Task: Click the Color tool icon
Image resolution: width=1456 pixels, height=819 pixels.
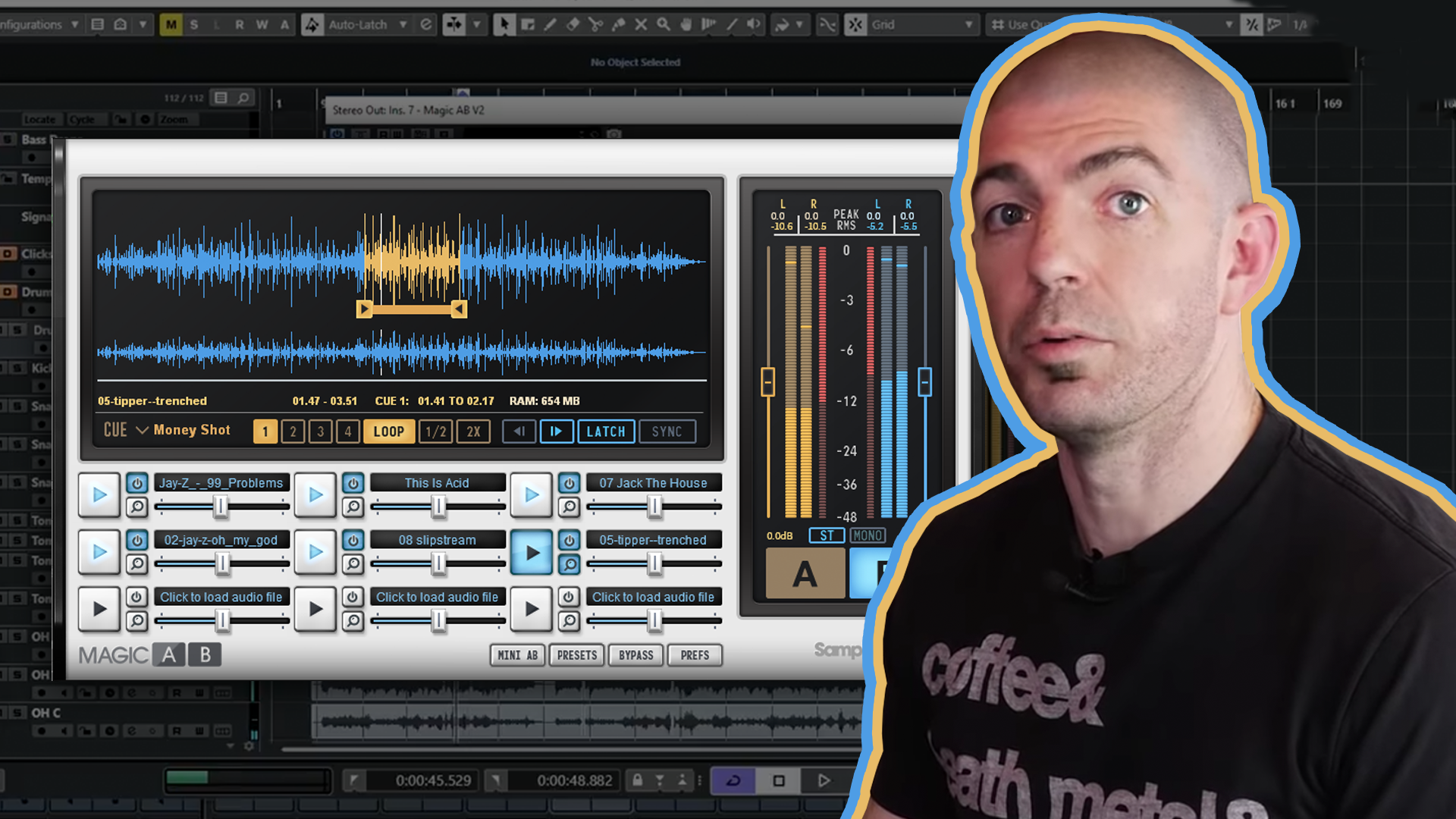Action: (782, 24)
